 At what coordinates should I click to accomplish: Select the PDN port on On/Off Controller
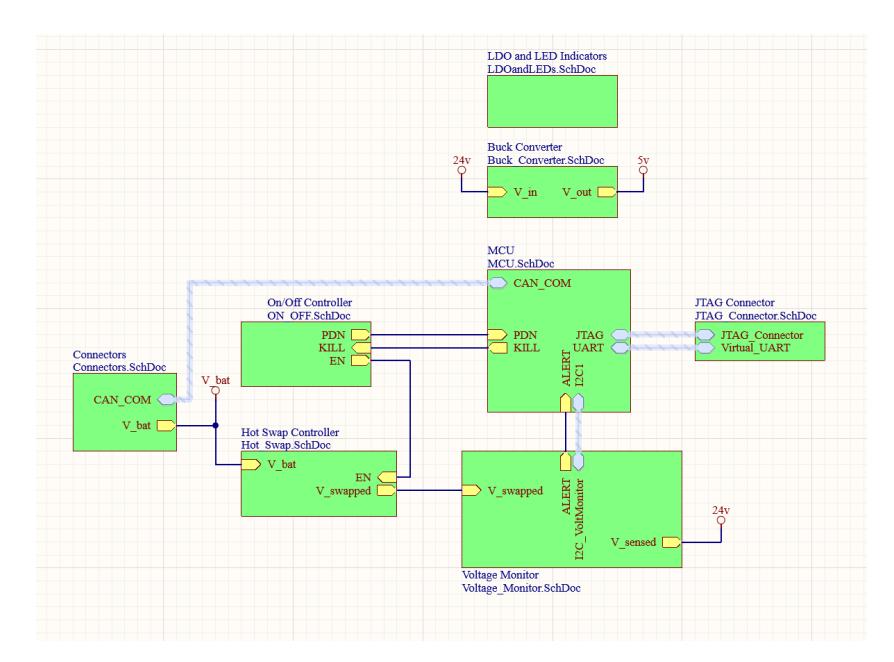pyautogui.click(x=360, y=335)
